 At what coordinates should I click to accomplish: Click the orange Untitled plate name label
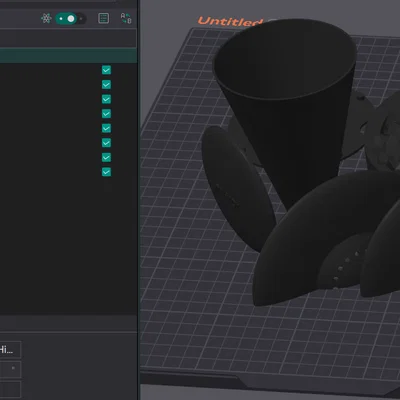tap(230, 21)
